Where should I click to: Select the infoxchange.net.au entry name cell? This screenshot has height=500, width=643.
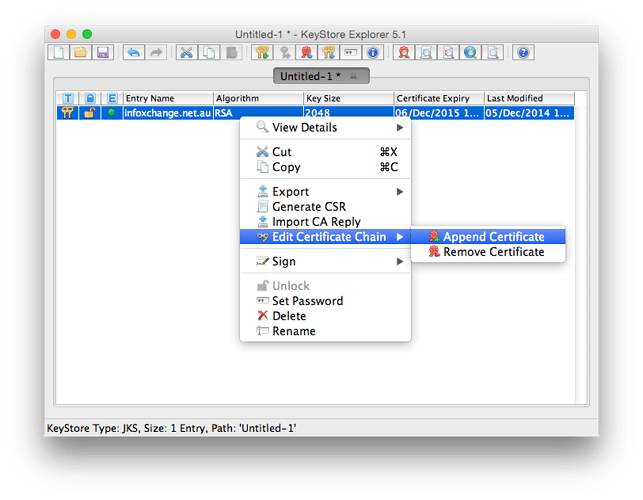(x=168, y=113)
